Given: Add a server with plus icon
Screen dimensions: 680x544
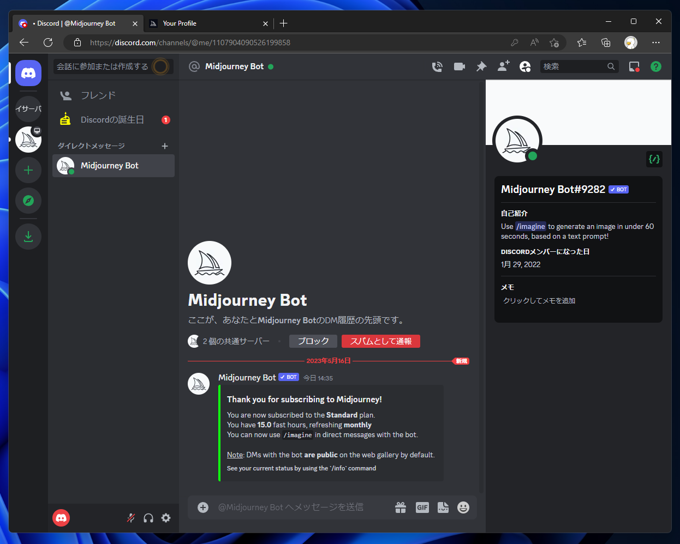Looking at the screenshot, I should (x=28, y=170).
